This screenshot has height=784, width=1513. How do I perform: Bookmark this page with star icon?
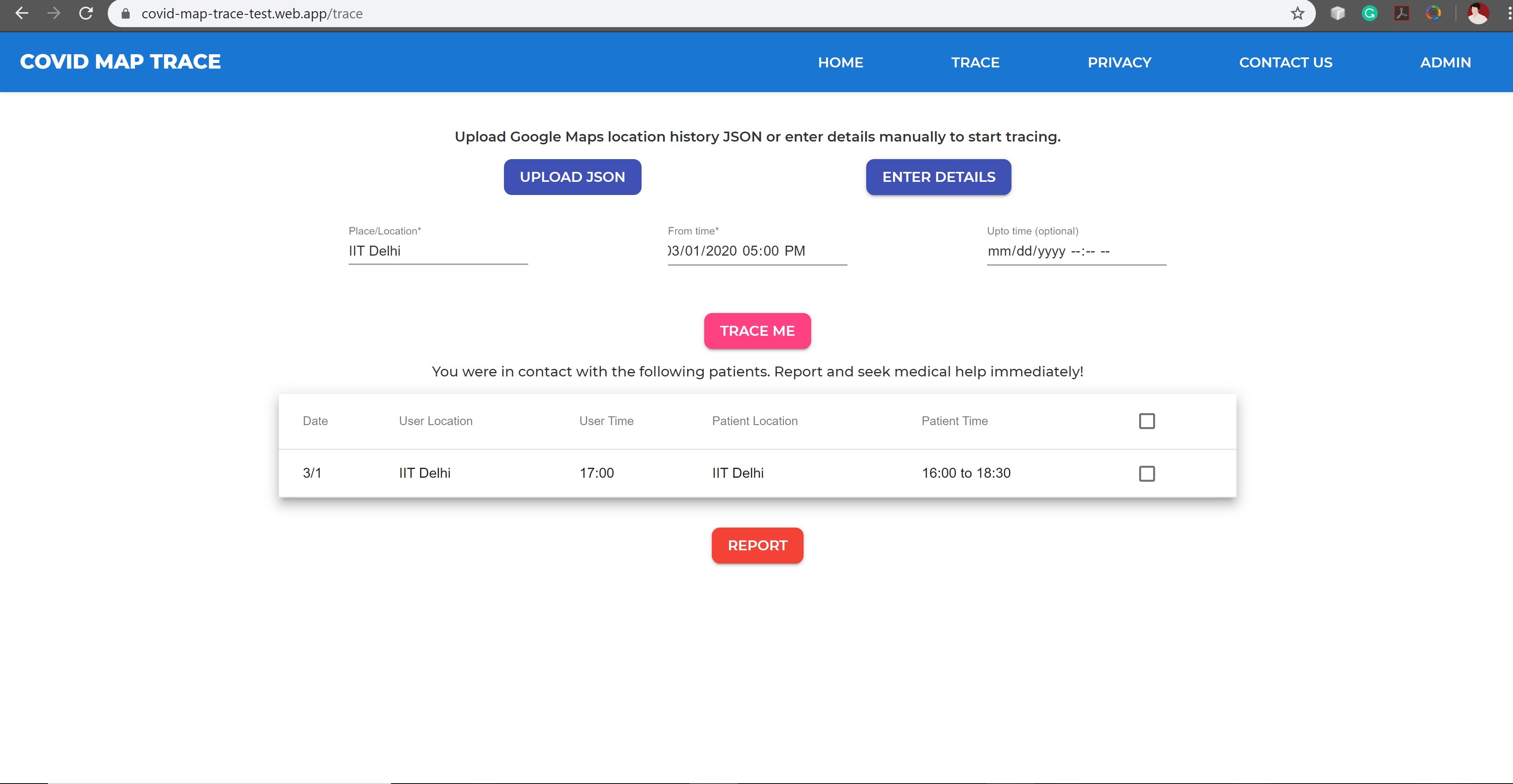pyautogui.click(x=1298, y=14)
